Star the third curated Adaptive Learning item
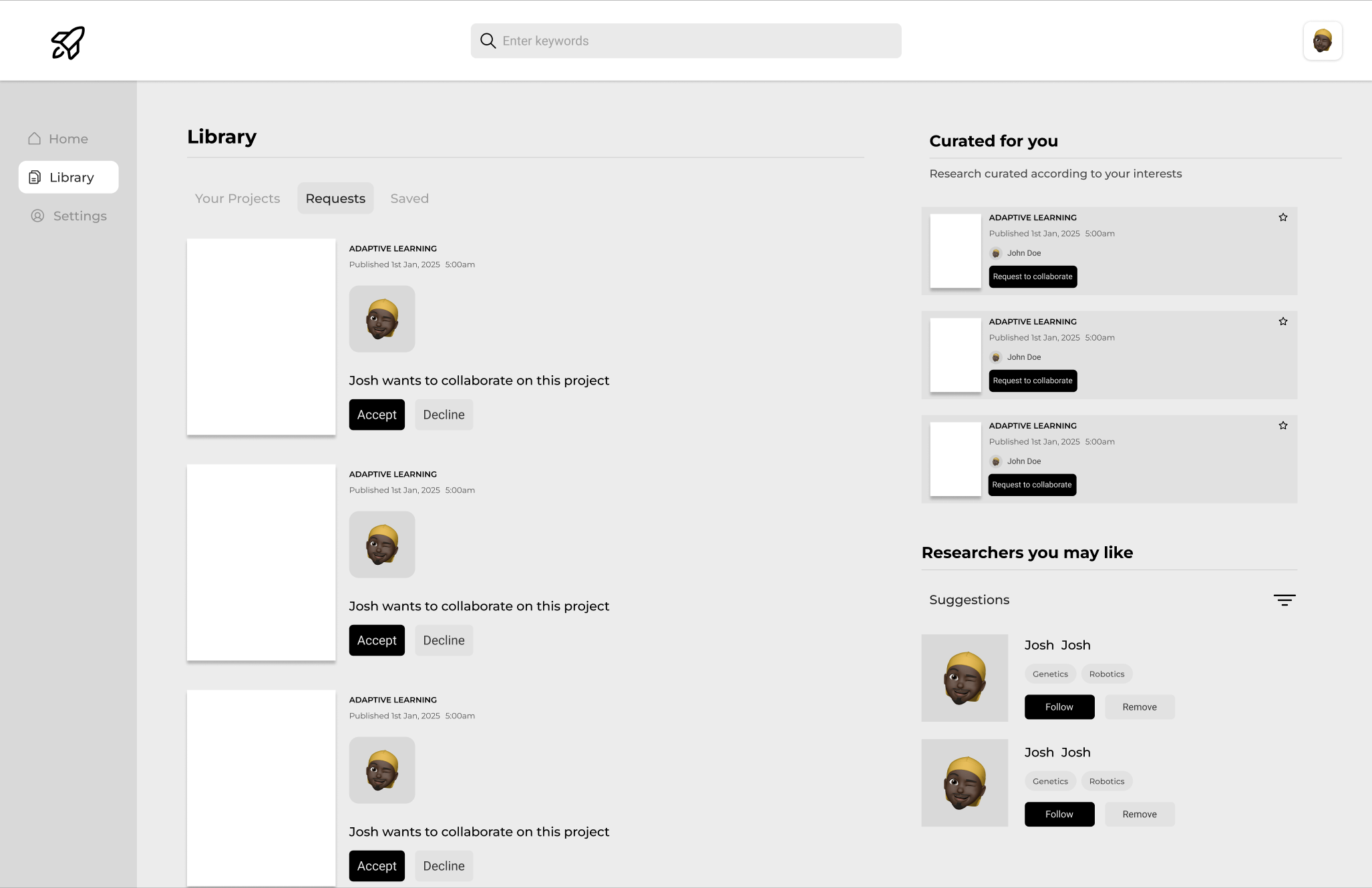The width and height of the screenshot is (1372, 888). (x=1282, y=426)
